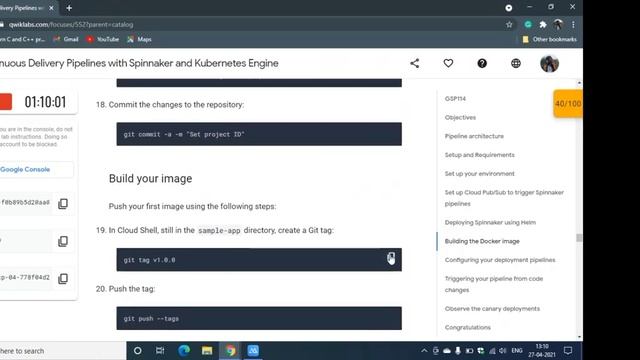
Task: Open Windows notification center icon
Action: click(568, 351)
